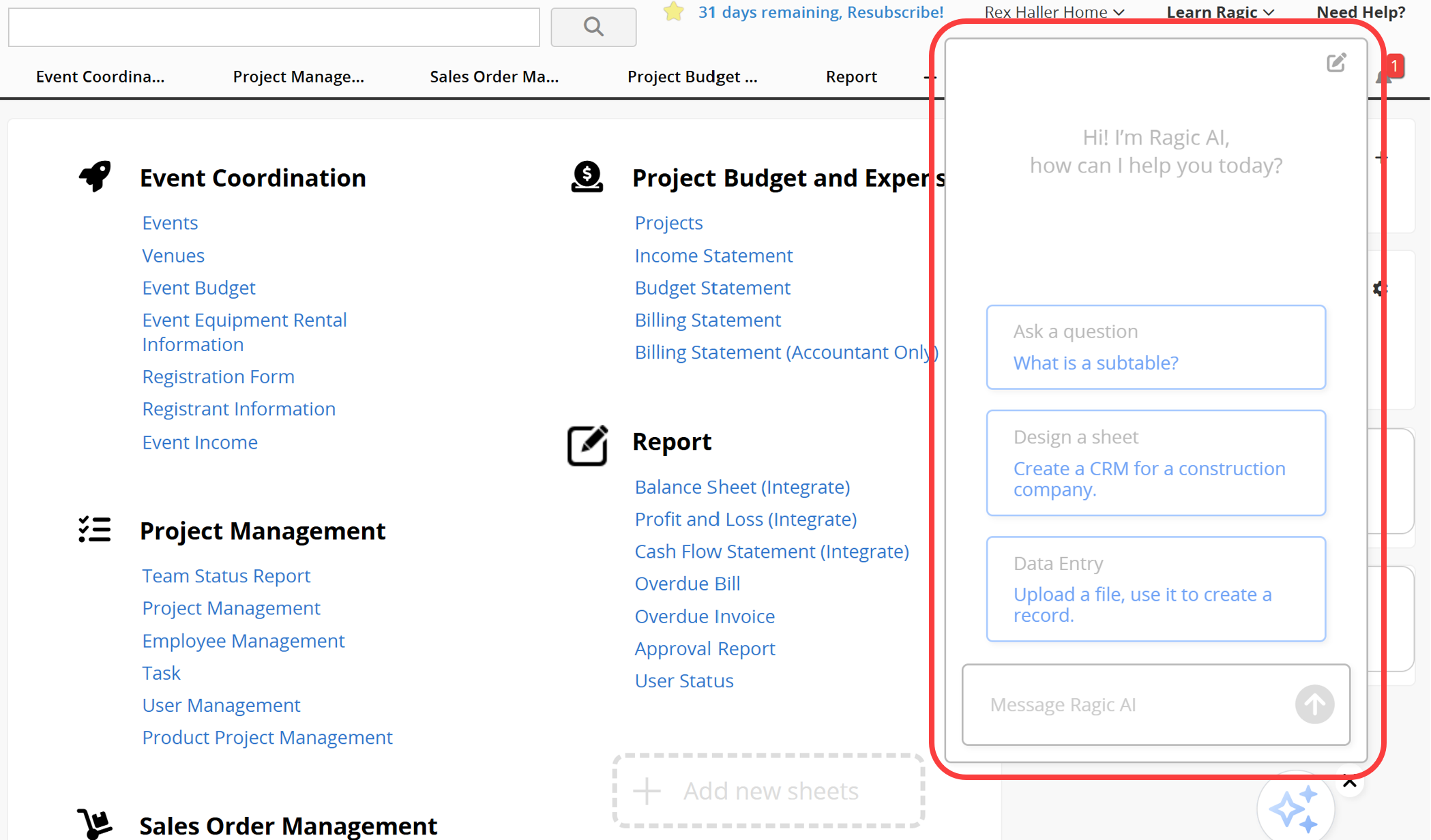Send message with up-arrow button
The image size is (1431, 840).
[1314, 704]
